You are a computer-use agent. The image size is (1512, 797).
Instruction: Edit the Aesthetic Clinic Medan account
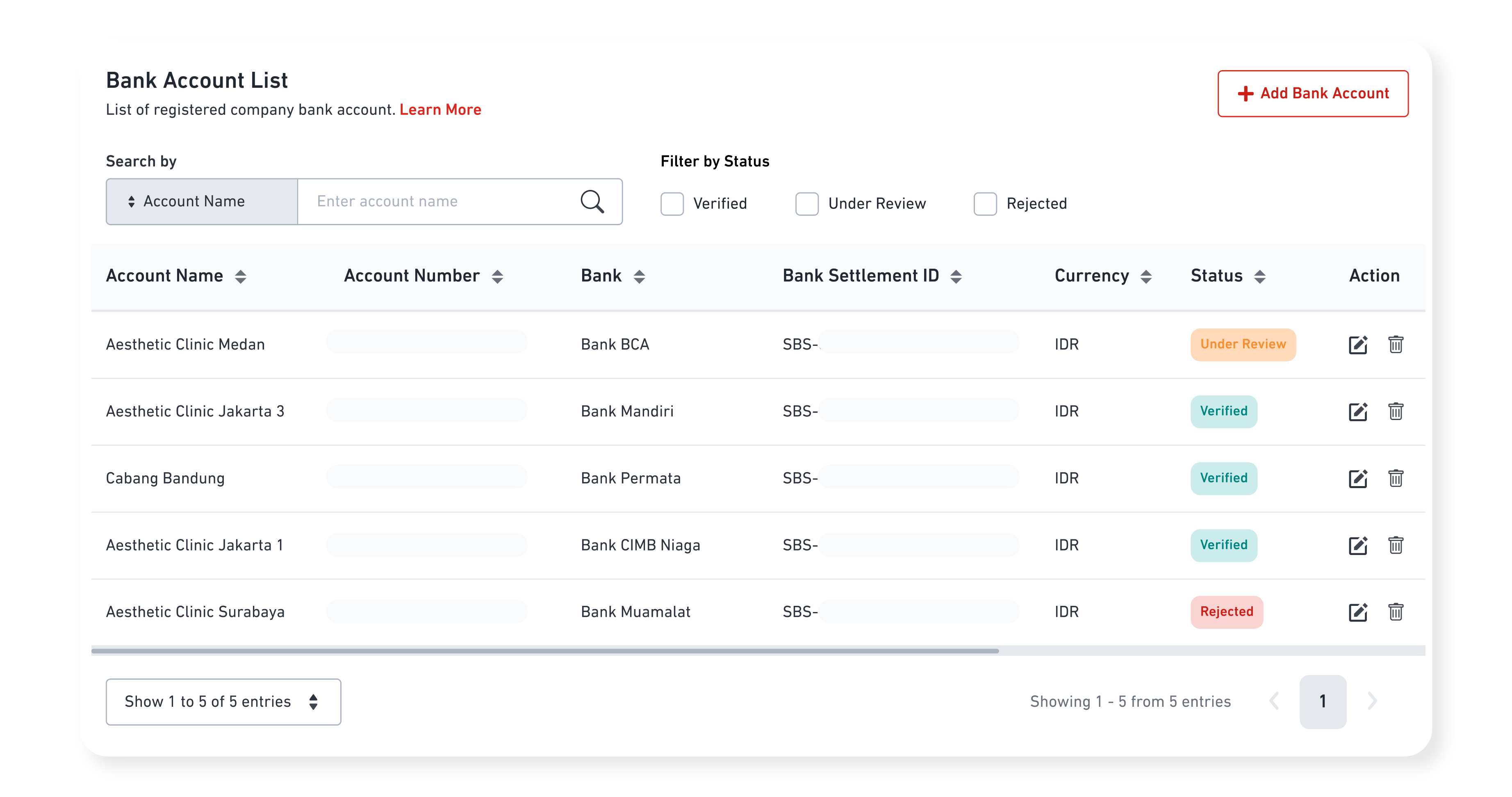pos(1357,345)
